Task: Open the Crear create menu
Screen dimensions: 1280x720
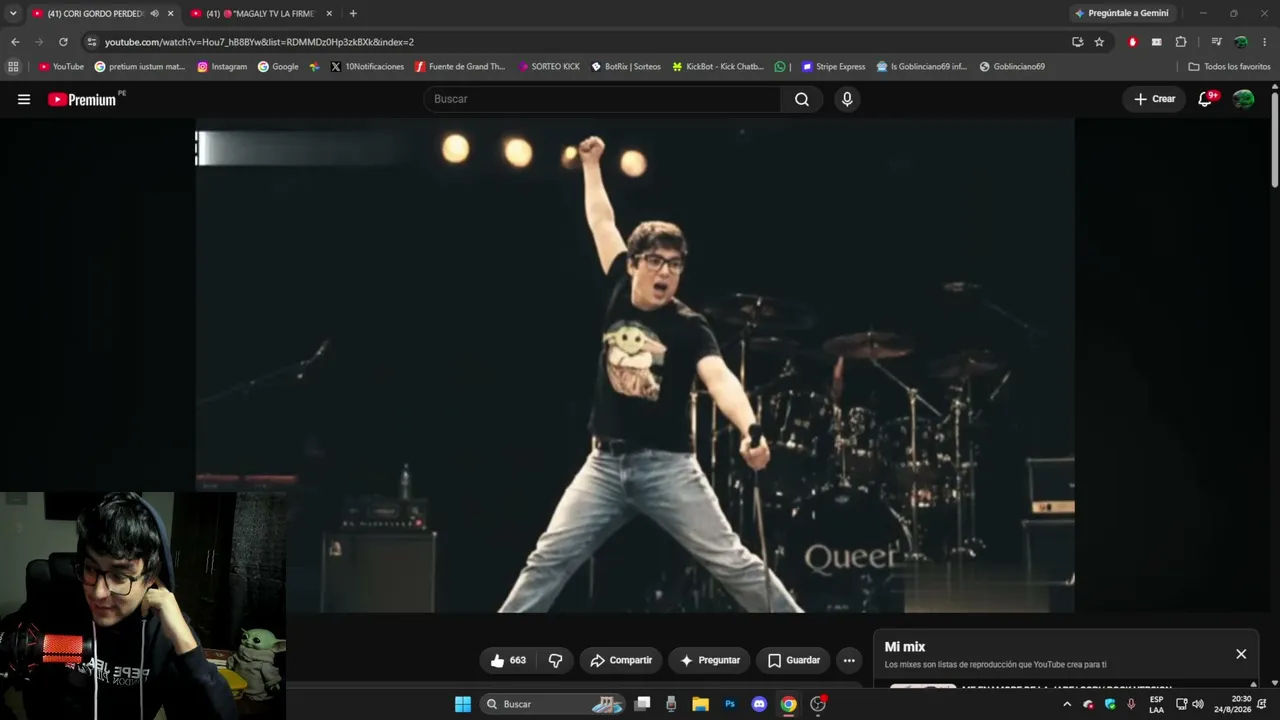Action: pos(1154,99)
